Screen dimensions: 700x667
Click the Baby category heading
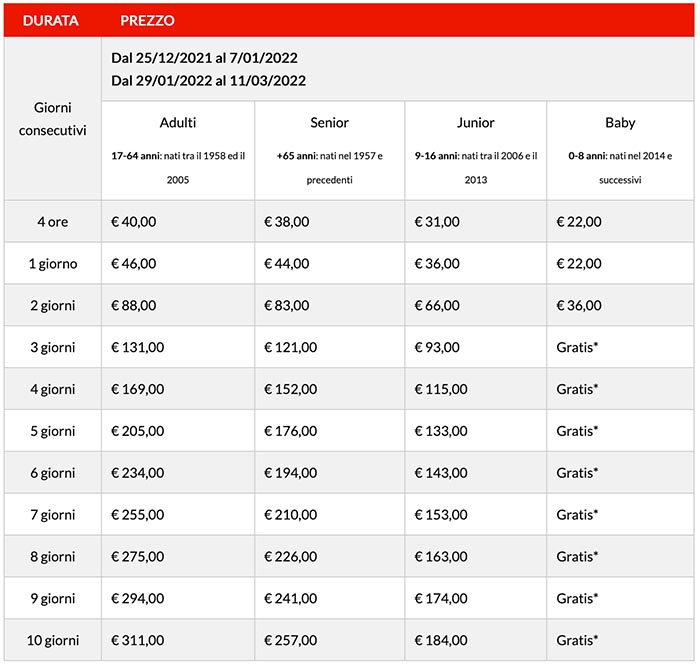click(x=620, y=123)
